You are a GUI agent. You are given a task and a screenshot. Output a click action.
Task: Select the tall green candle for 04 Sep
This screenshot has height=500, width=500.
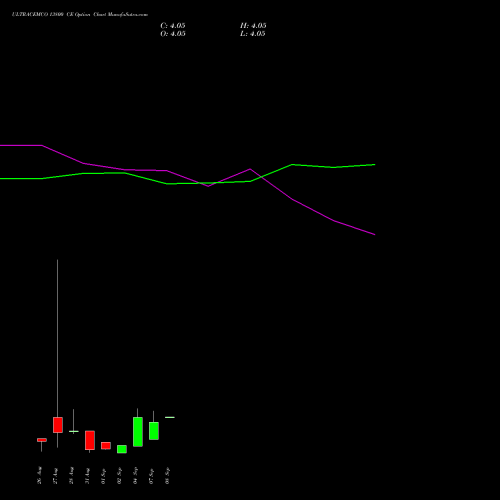[x=138, y=432]
